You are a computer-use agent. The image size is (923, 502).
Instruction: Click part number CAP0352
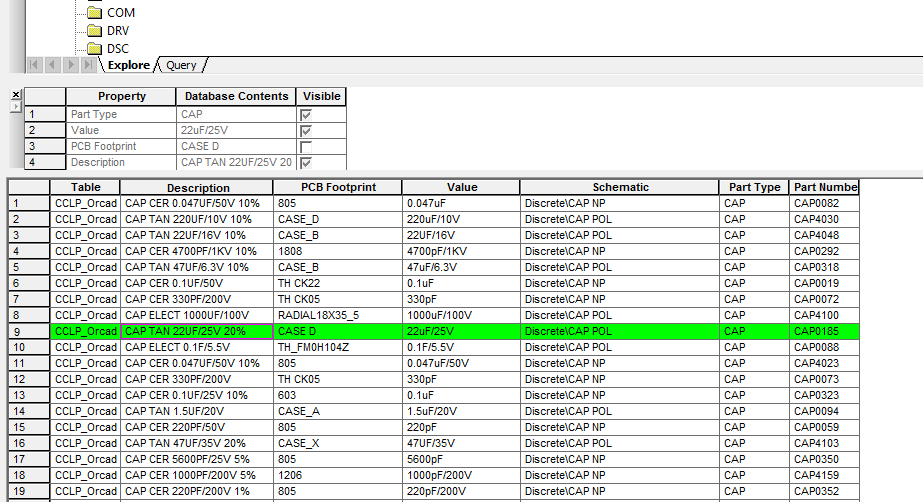coord(824,491)
